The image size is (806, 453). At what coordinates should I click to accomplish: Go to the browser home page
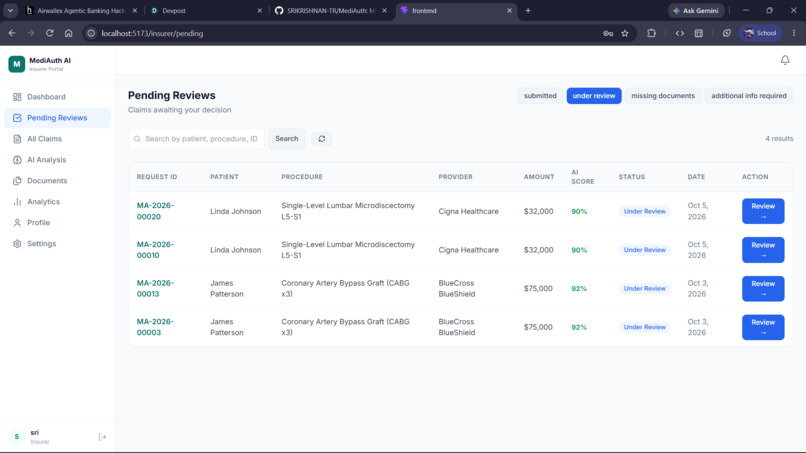(68, 33)
